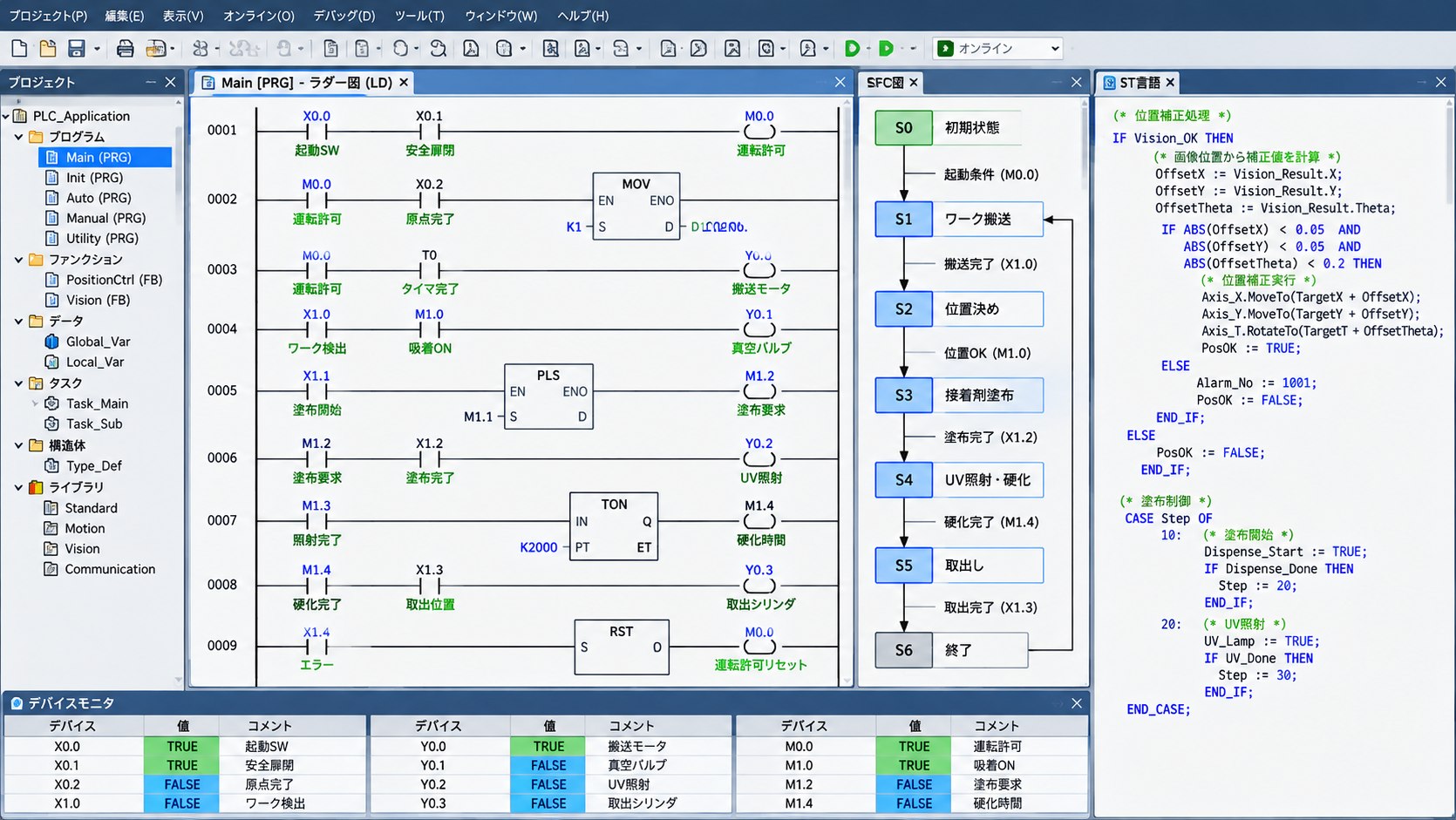Open the プロジェクト(P) menu
Screen dimensions: 1456x820
(x=48, y=16)
